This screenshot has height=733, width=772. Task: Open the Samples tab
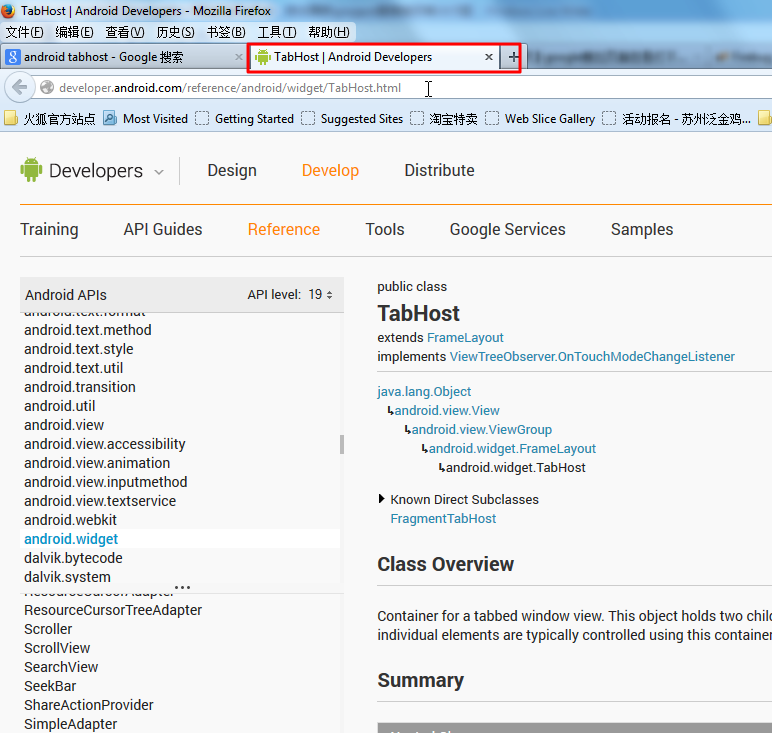[x=642, y=229]
